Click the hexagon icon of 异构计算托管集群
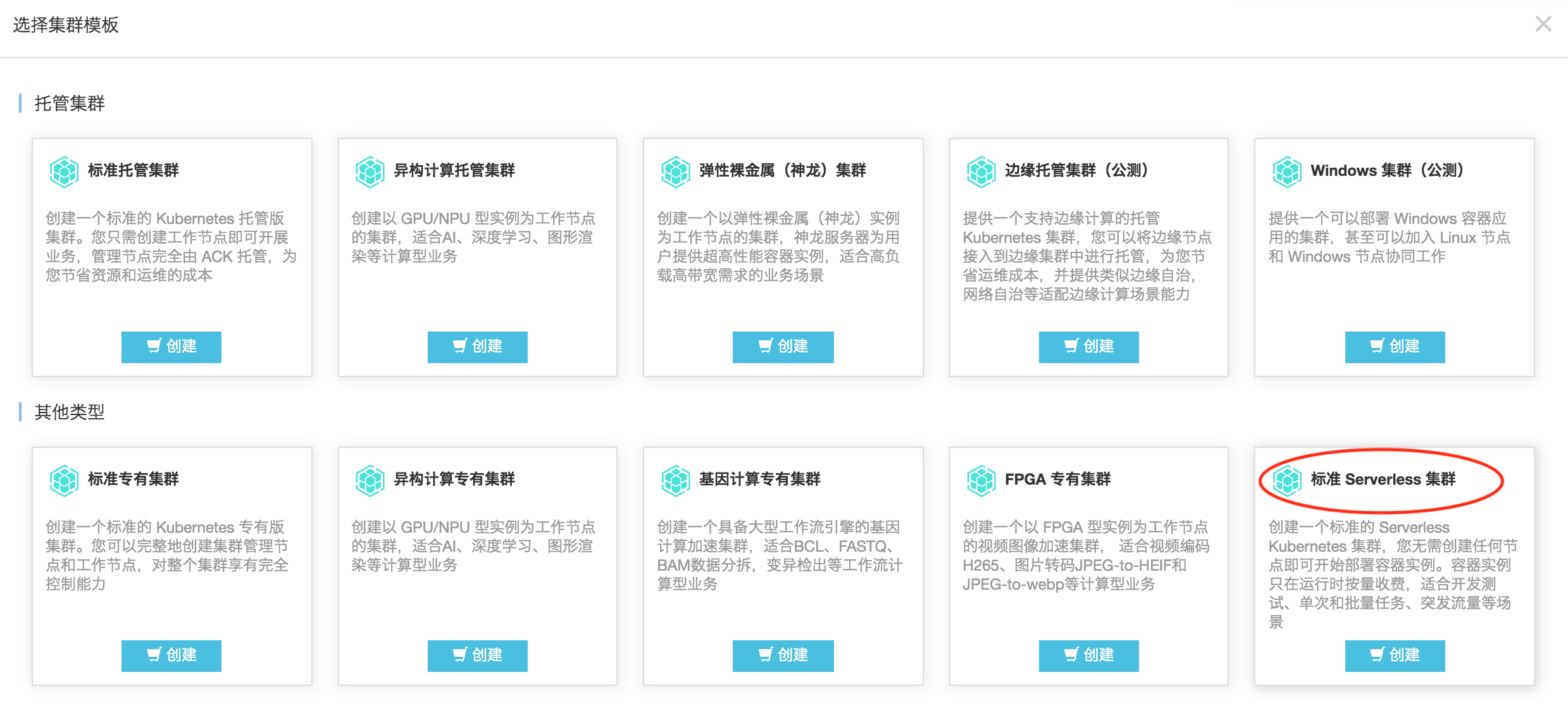Screen dimensions: 1568x720 click(370, 171)
